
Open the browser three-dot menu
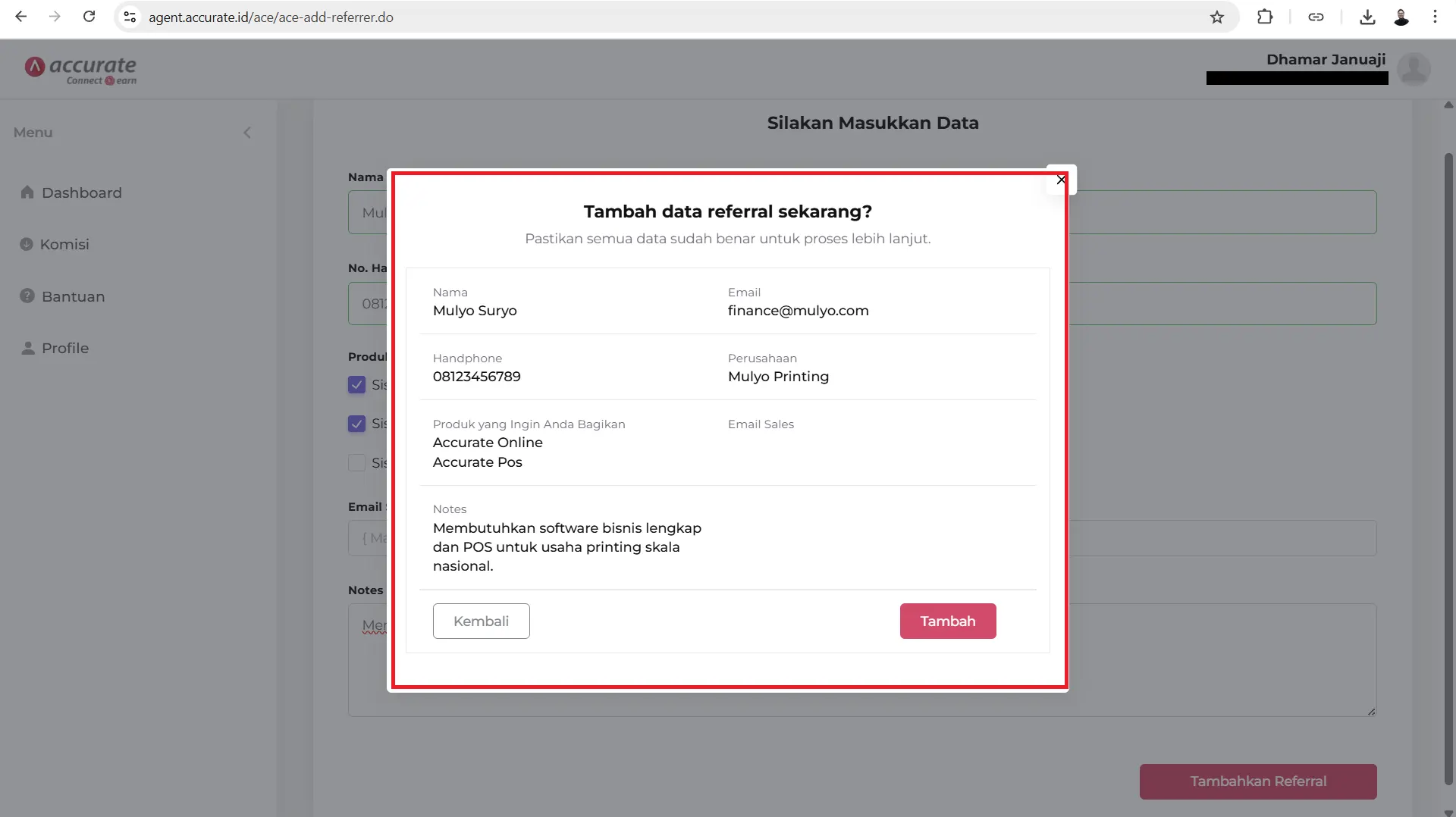point(1435,17)
